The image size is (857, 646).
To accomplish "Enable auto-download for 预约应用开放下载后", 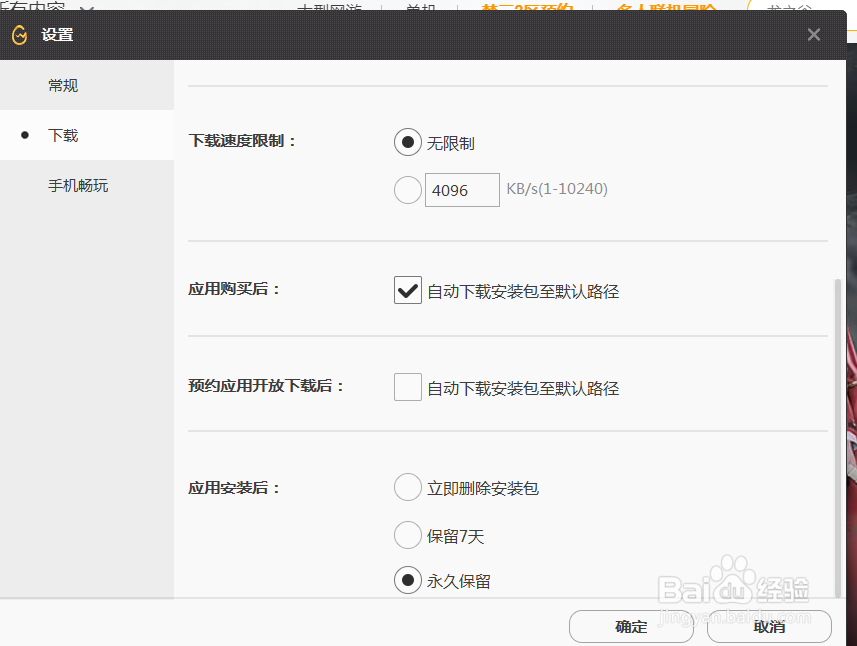I will tap(408, 387).
